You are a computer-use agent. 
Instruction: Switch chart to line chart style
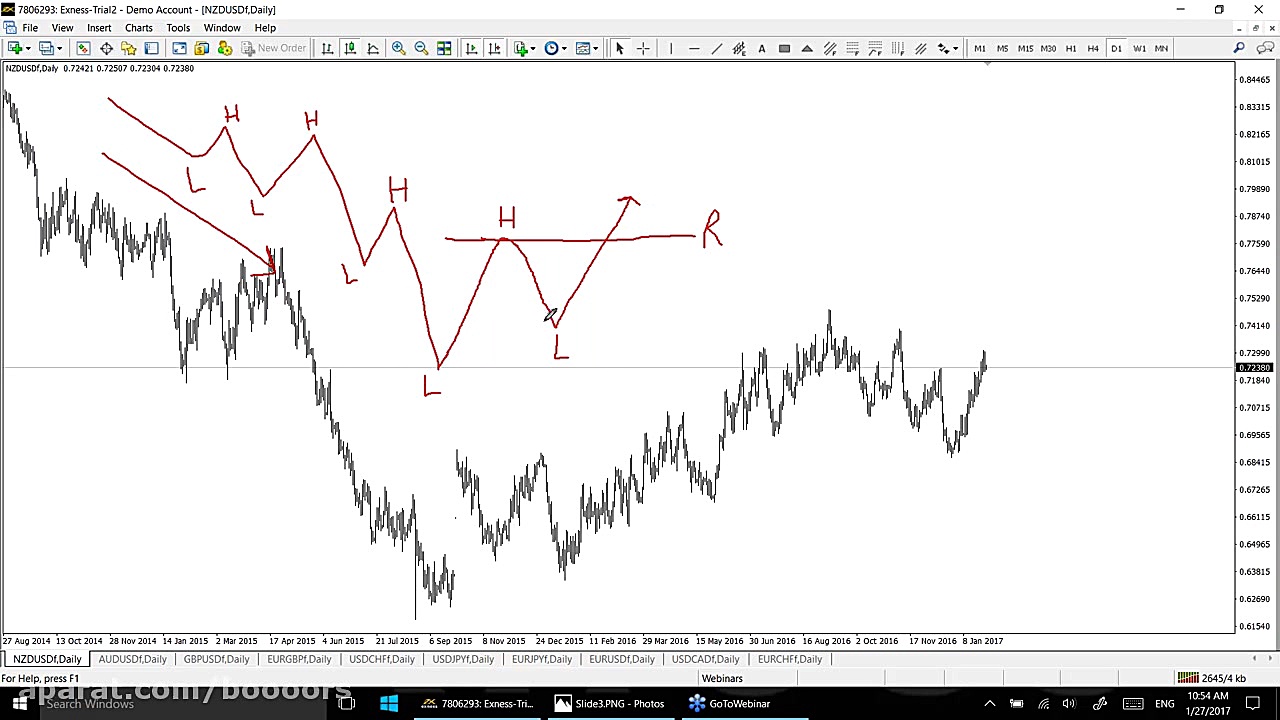[373, 48]
